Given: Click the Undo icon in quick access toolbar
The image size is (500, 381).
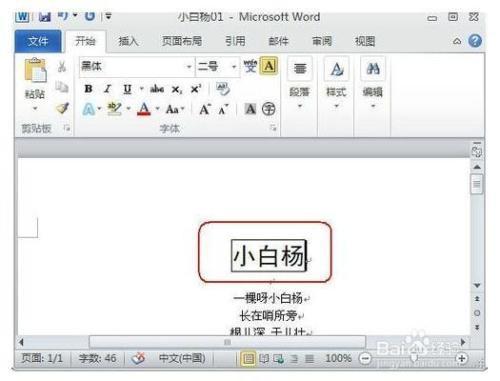Looking at the screenshot, I should (x=63, y=16).
